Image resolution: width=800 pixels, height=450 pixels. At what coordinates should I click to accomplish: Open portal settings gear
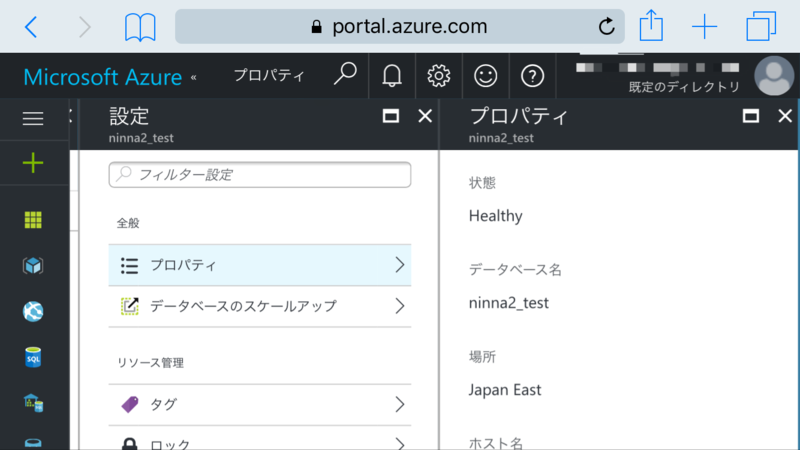point(439,76)
